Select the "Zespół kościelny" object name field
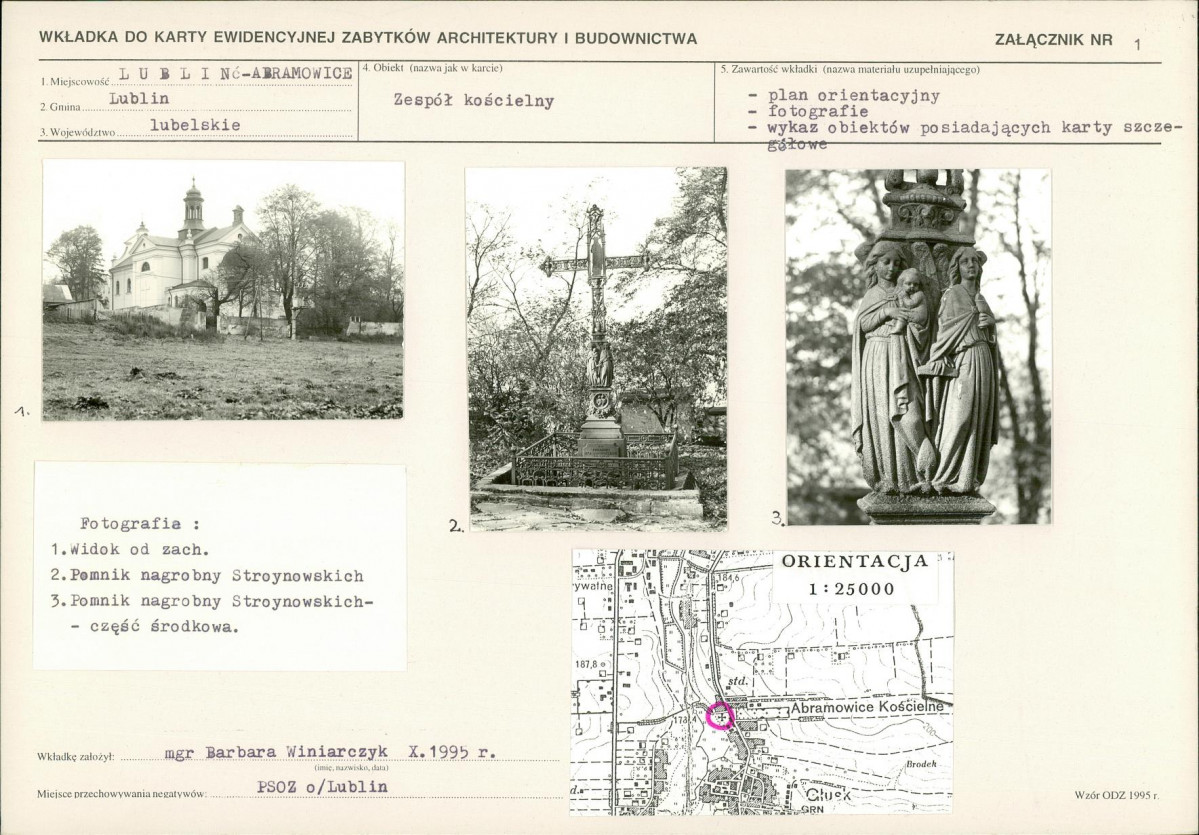This screenshot has height=835, width=1199. (474, 101)
